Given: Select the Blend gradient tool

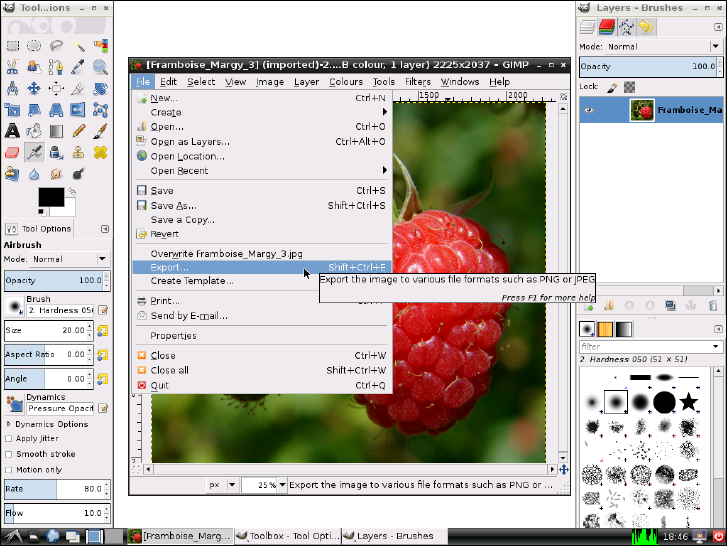Looking at the screenshot, I should tap(56, 131).
